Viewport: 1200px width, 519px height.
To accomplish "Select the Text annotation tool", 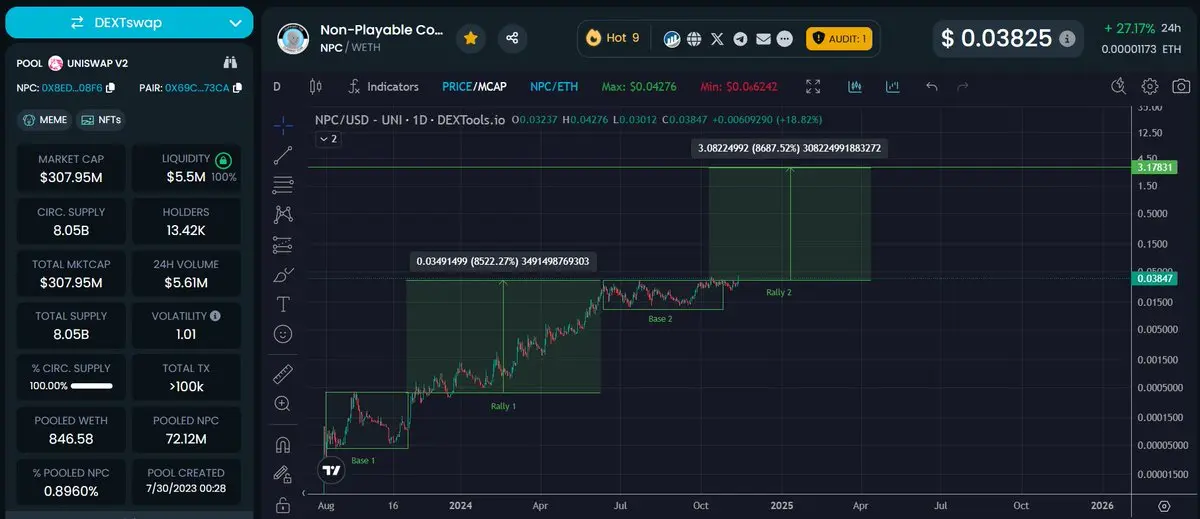I will coord(283,303).
